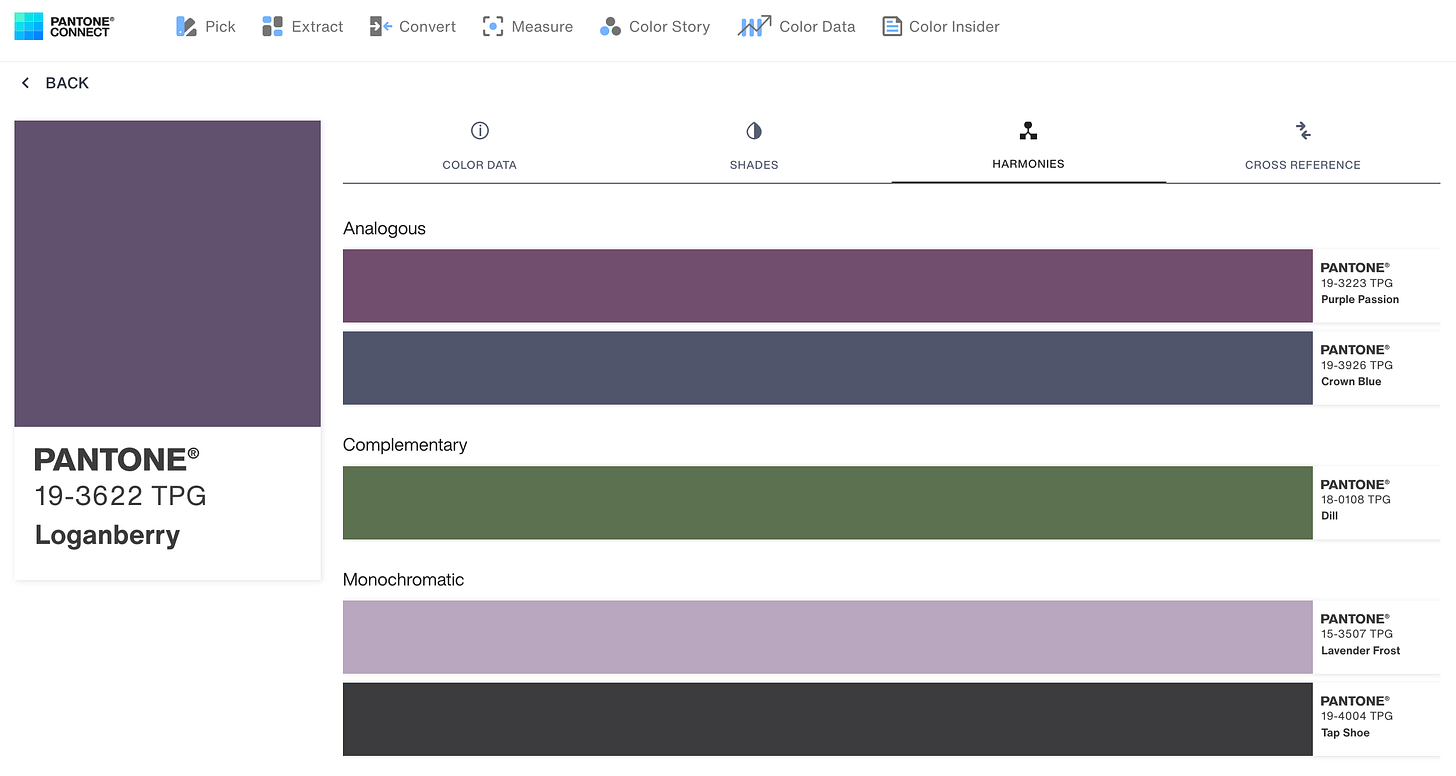Click the info icon above Color Data

click(480, 130)
